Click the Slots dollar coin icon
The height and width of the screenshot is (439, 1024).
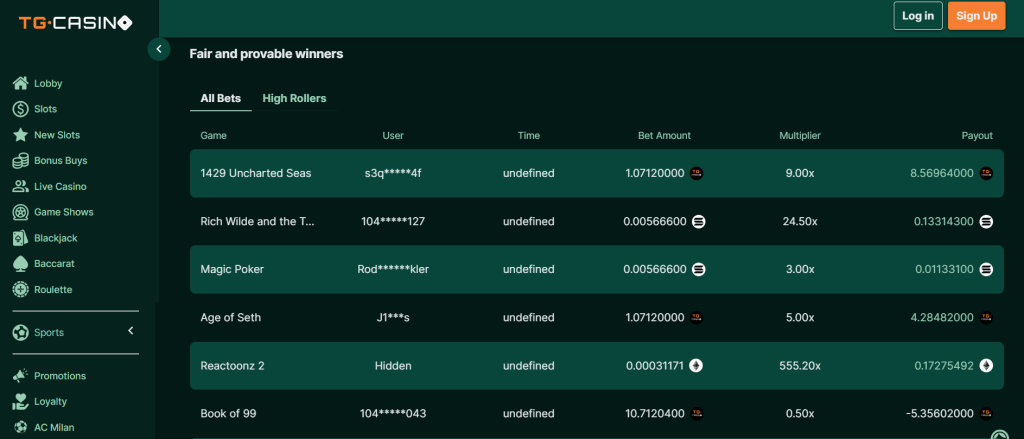(x=20, y=109)
